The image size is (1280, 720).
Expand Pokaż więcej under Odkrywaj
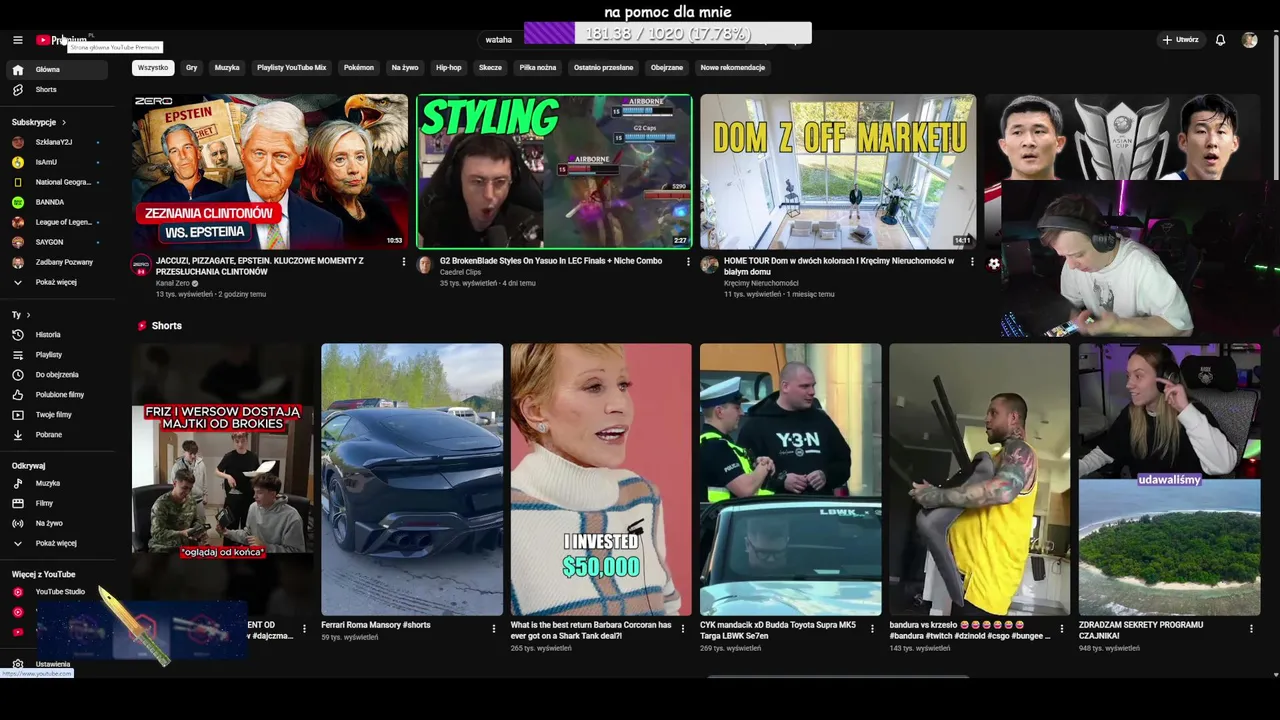(56, 543)
